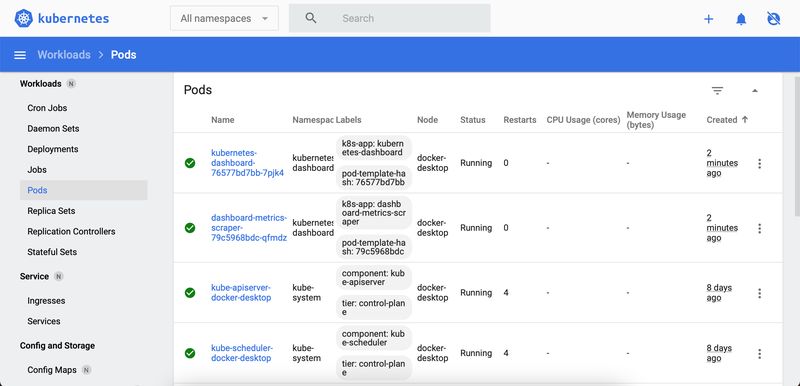The width and height of the screenshot is (800, 386).
Task: Click the N badge next to Config Maps
Action: 87,370
